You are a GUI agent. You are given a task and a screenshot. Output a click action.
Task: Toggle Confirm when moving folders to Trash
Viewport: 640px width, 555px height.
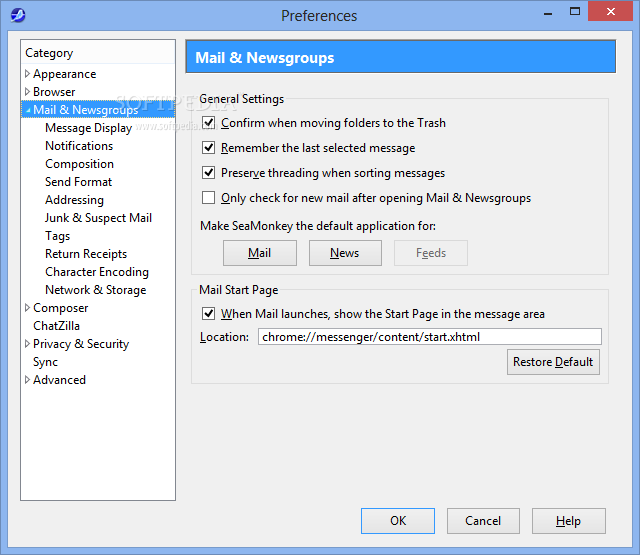(x=209, y=122)
